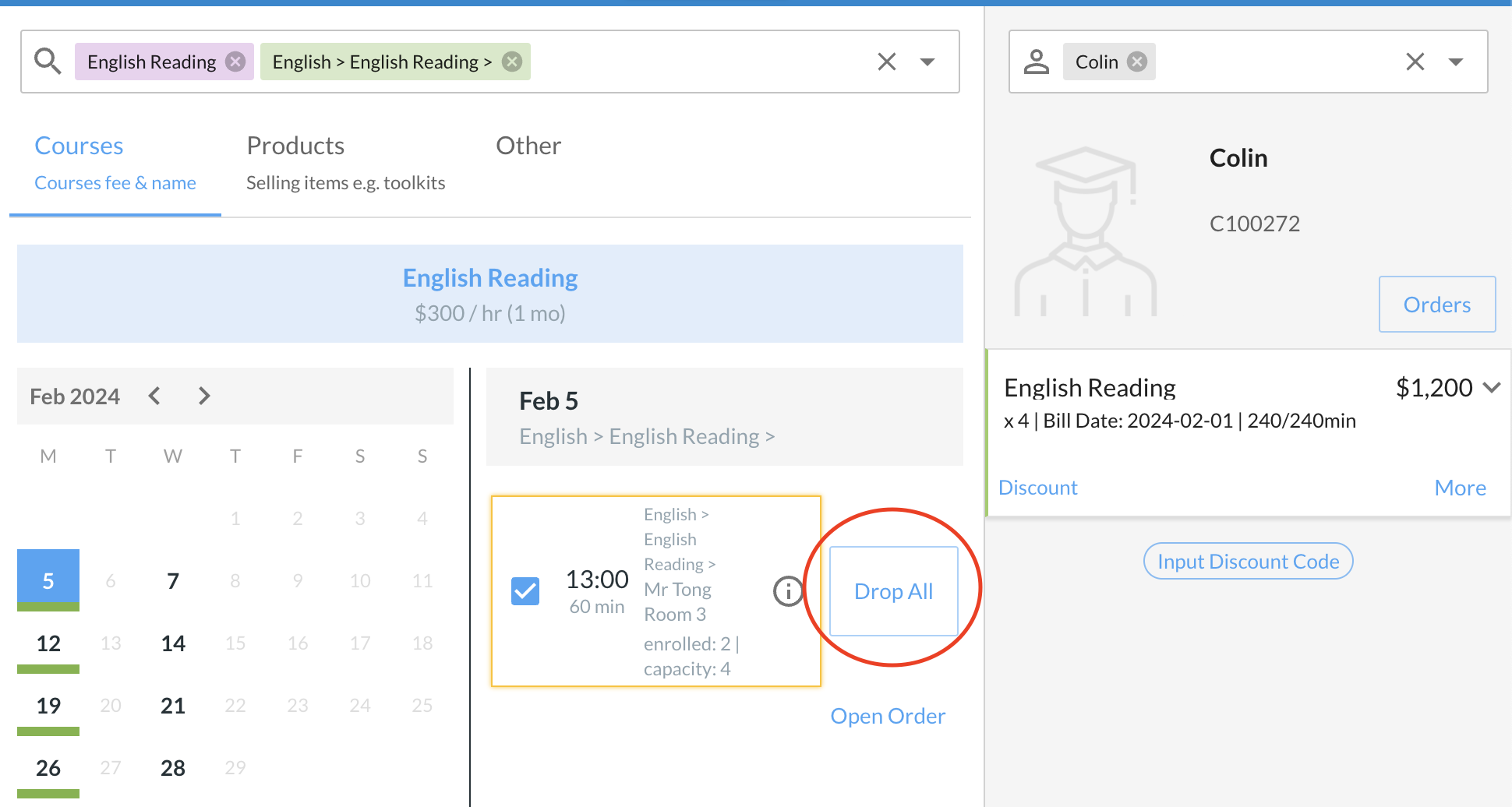The height and width of the screenshot is (807, 1512).
Task: Switch to the Other tab
Action: tap(528, 146)
